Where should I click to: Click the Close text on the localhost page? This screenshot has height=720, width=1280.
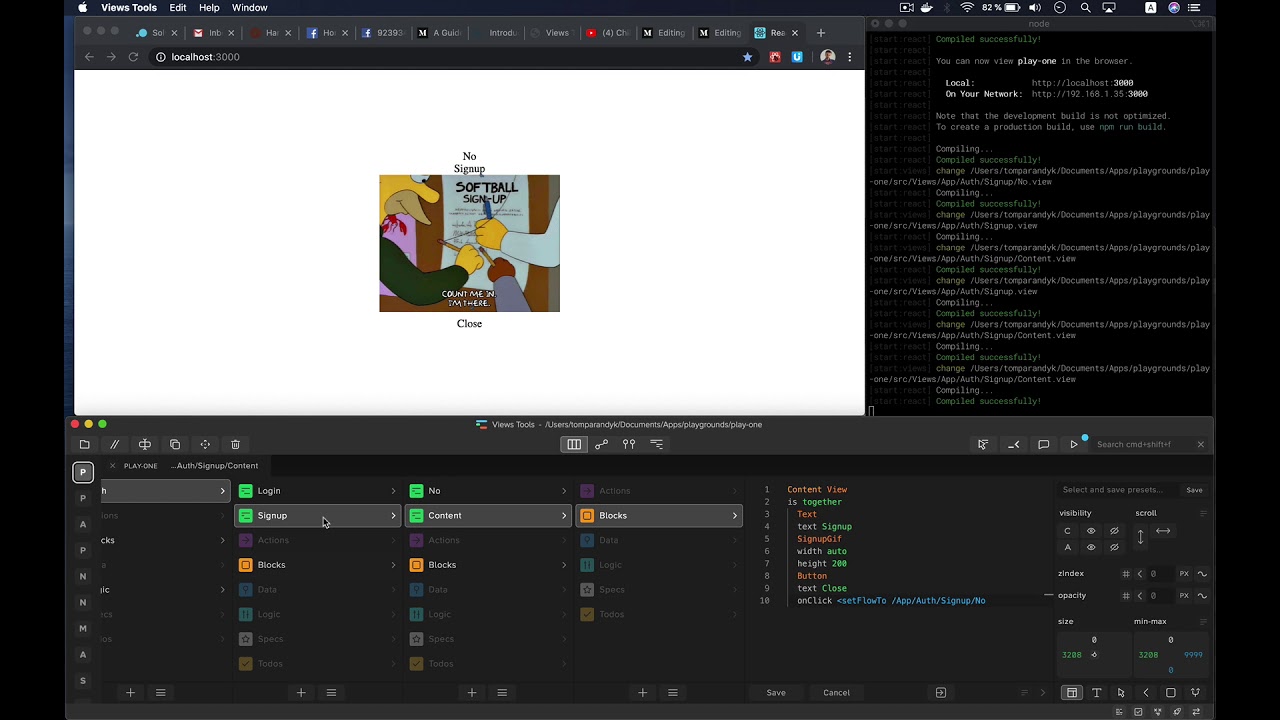[469, 324]
